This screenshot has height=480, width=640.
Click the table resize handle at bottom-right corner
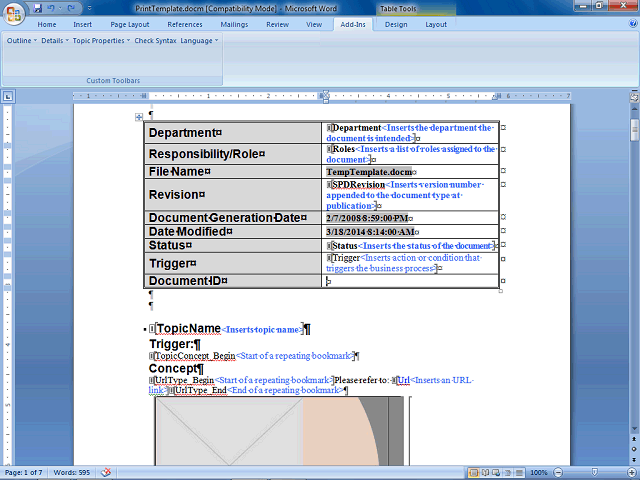[501, 291]
